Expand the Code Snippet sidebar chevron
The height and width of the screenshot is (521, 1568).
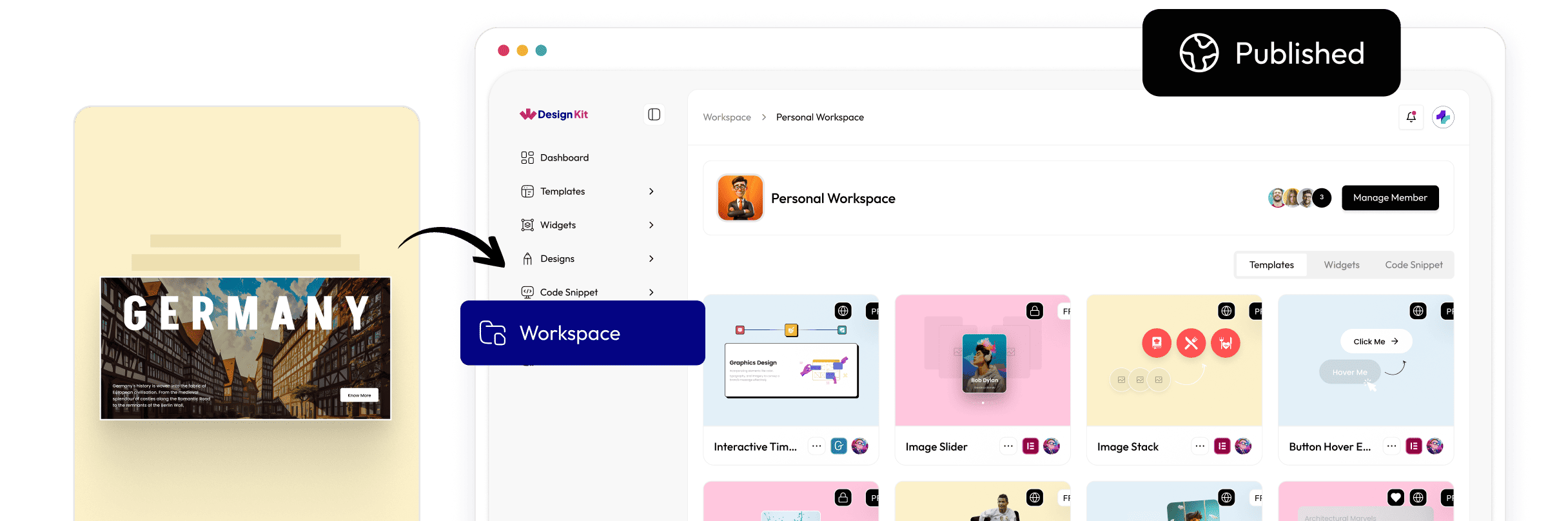pyautogui.click(x=651, y=292)
